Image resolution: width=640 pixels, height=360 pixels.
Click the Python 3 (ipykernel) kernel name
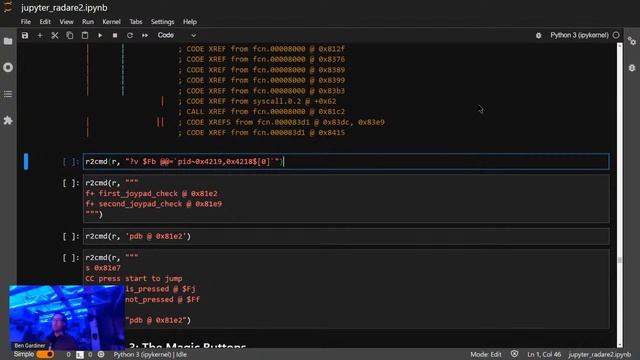pyautogui.click(x=579, y=35)
